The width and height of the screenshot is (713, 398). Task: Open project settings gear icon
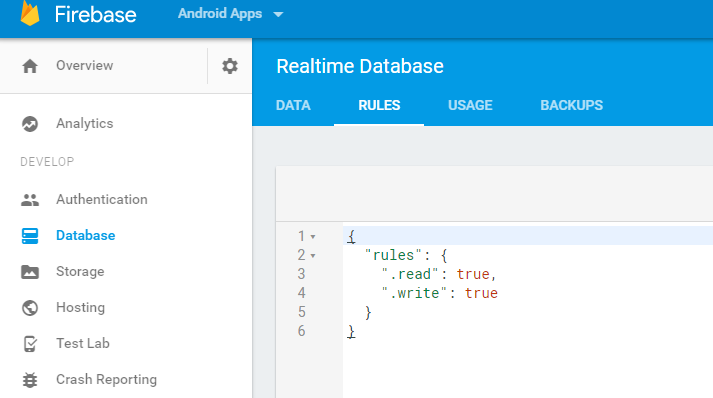tap(230, 66)
